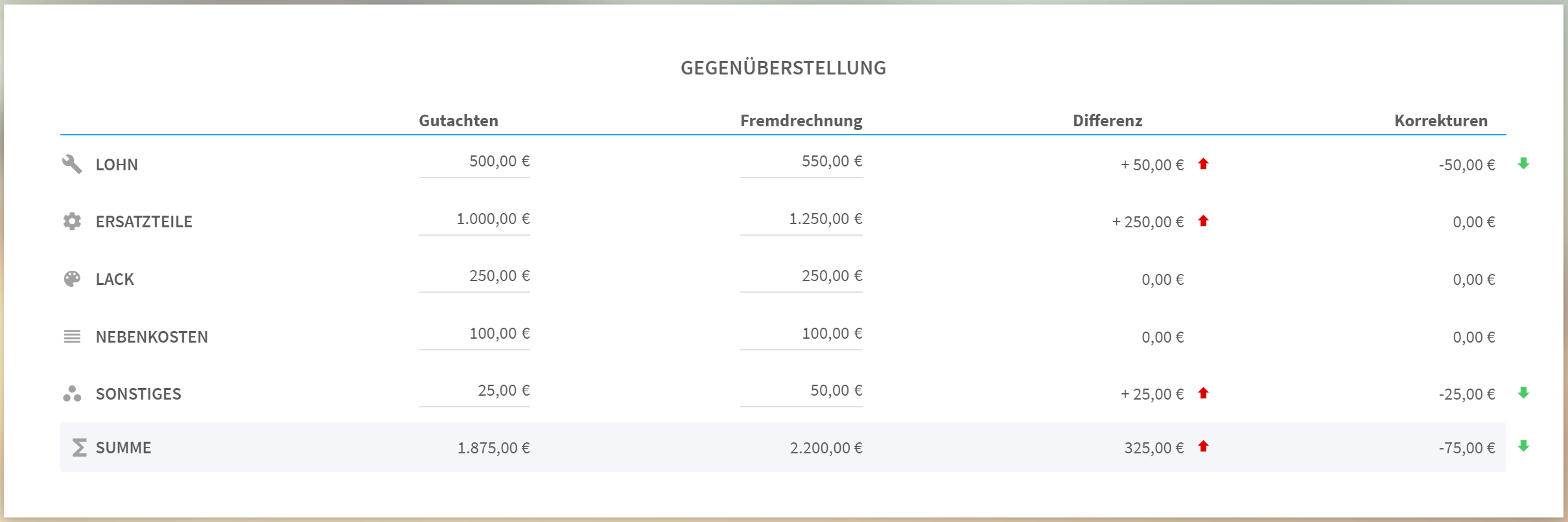
Task: Edit the LOHN Fremdrechnung field 550,00 €
Action: pyautogui.click(x=801, y=162)
